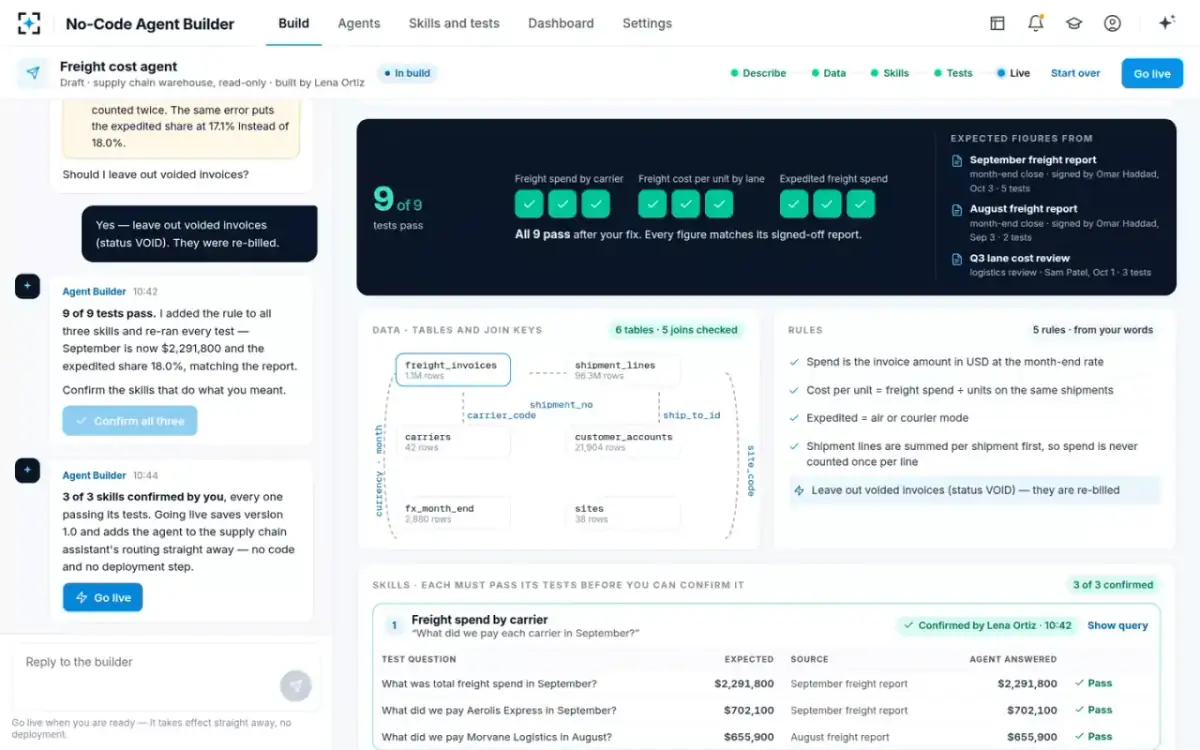Click rule Expedited = air or courier mode
Screen dimensions: 1200x750
click(x=887, y=418)
